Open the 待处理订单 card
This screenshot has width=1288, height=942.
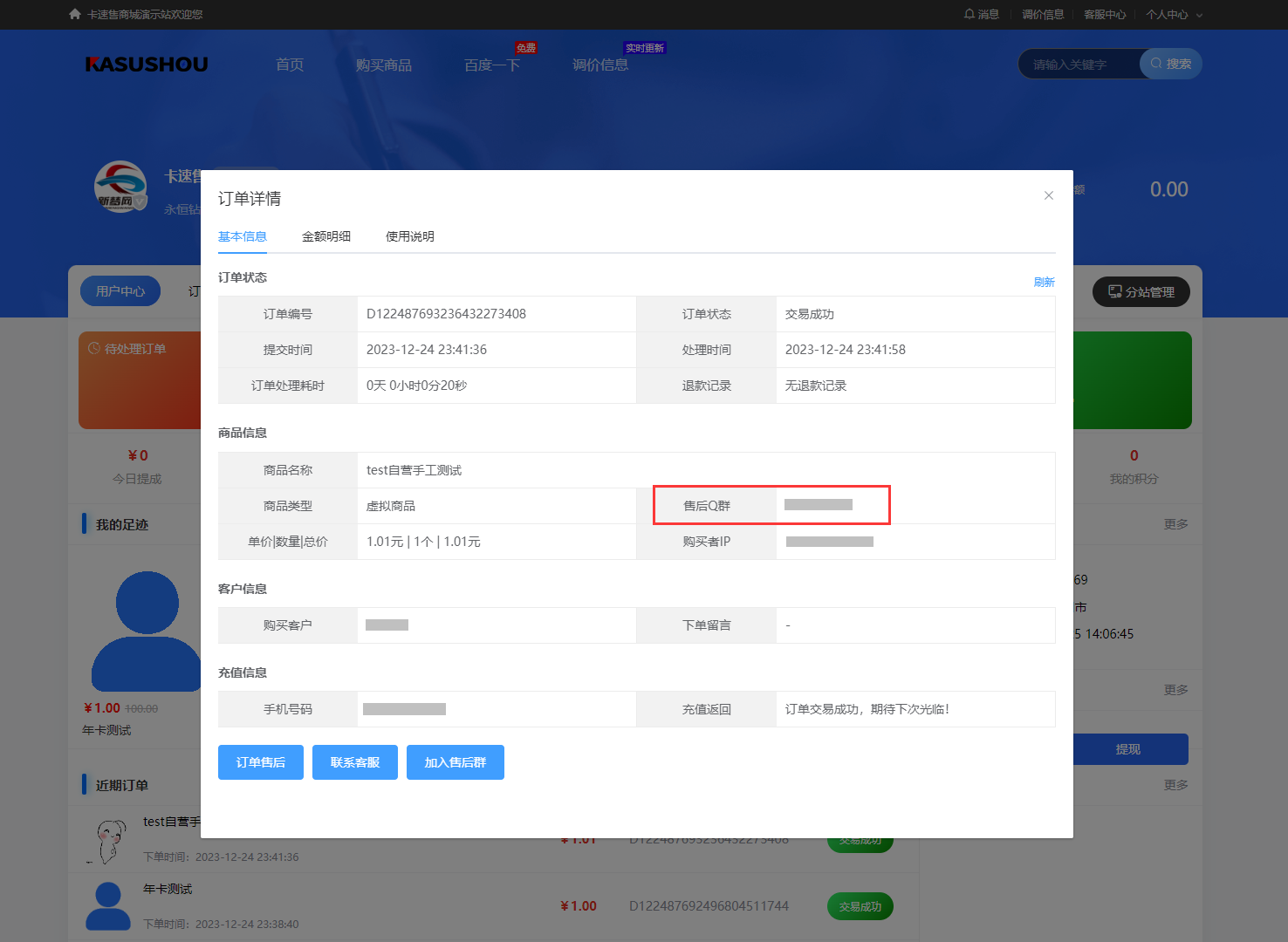click(140, 380)
